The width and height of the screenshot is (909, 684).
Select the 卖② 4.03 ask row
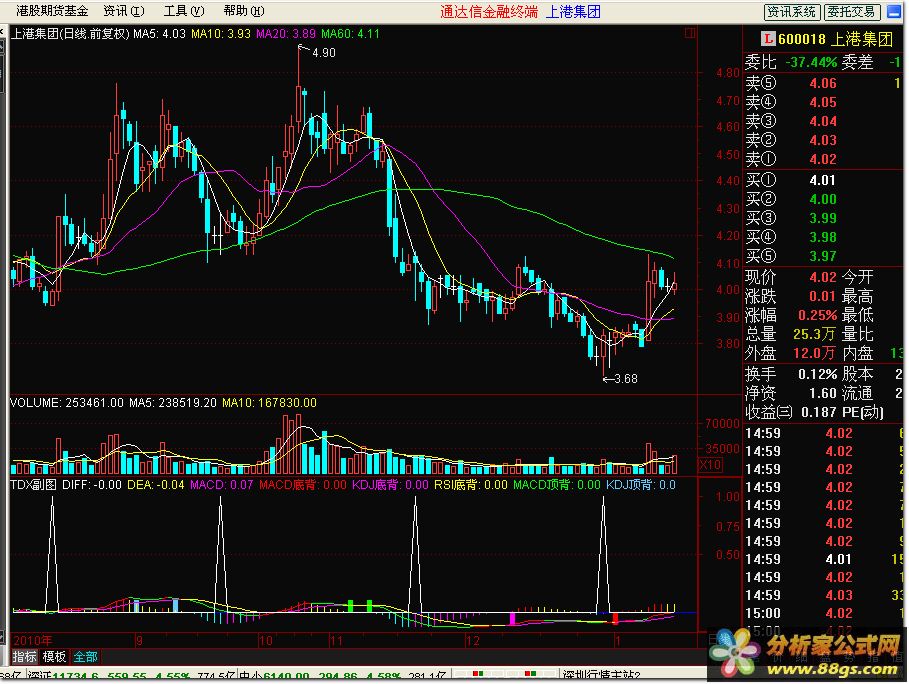(x=823, y=140)
